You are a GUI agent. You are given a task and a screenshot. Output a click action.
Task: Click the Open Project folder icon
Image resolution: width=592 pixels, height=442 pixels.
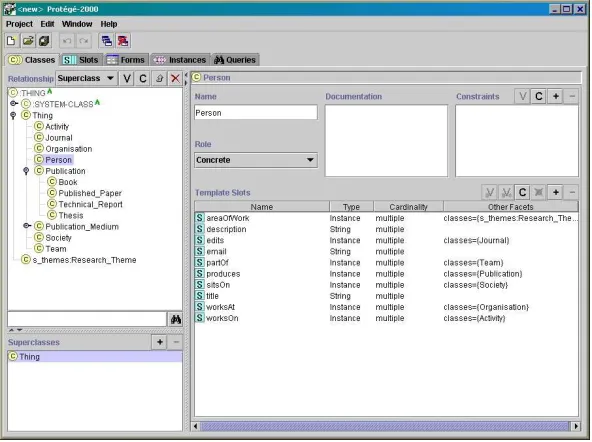click(x=28, y=41)
